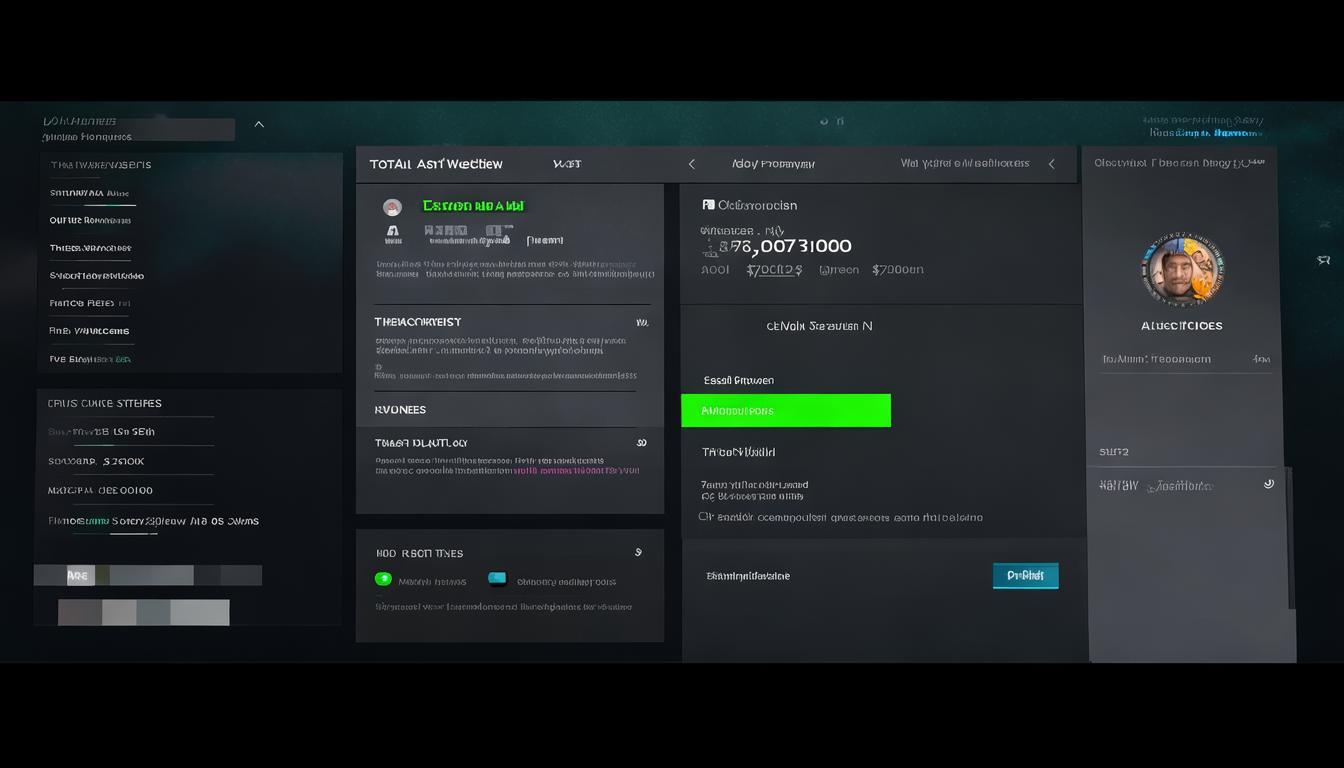Toggle the green switch in the bottom card
This screenshot has width=1344, height=768.
pos(383,579)
